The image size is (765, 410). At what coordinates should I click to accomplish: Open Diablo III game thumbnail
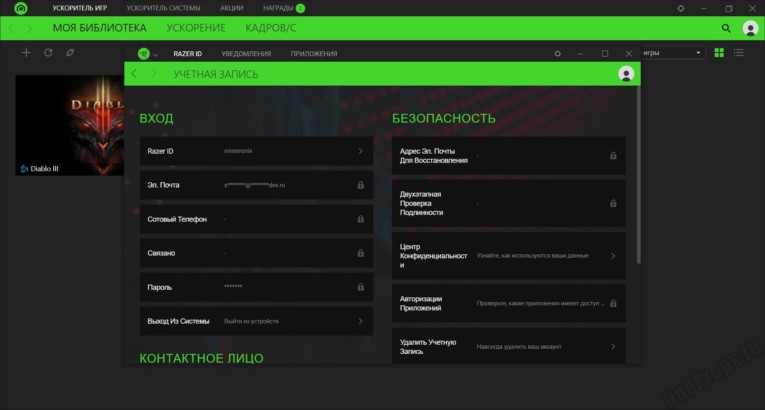70,125
